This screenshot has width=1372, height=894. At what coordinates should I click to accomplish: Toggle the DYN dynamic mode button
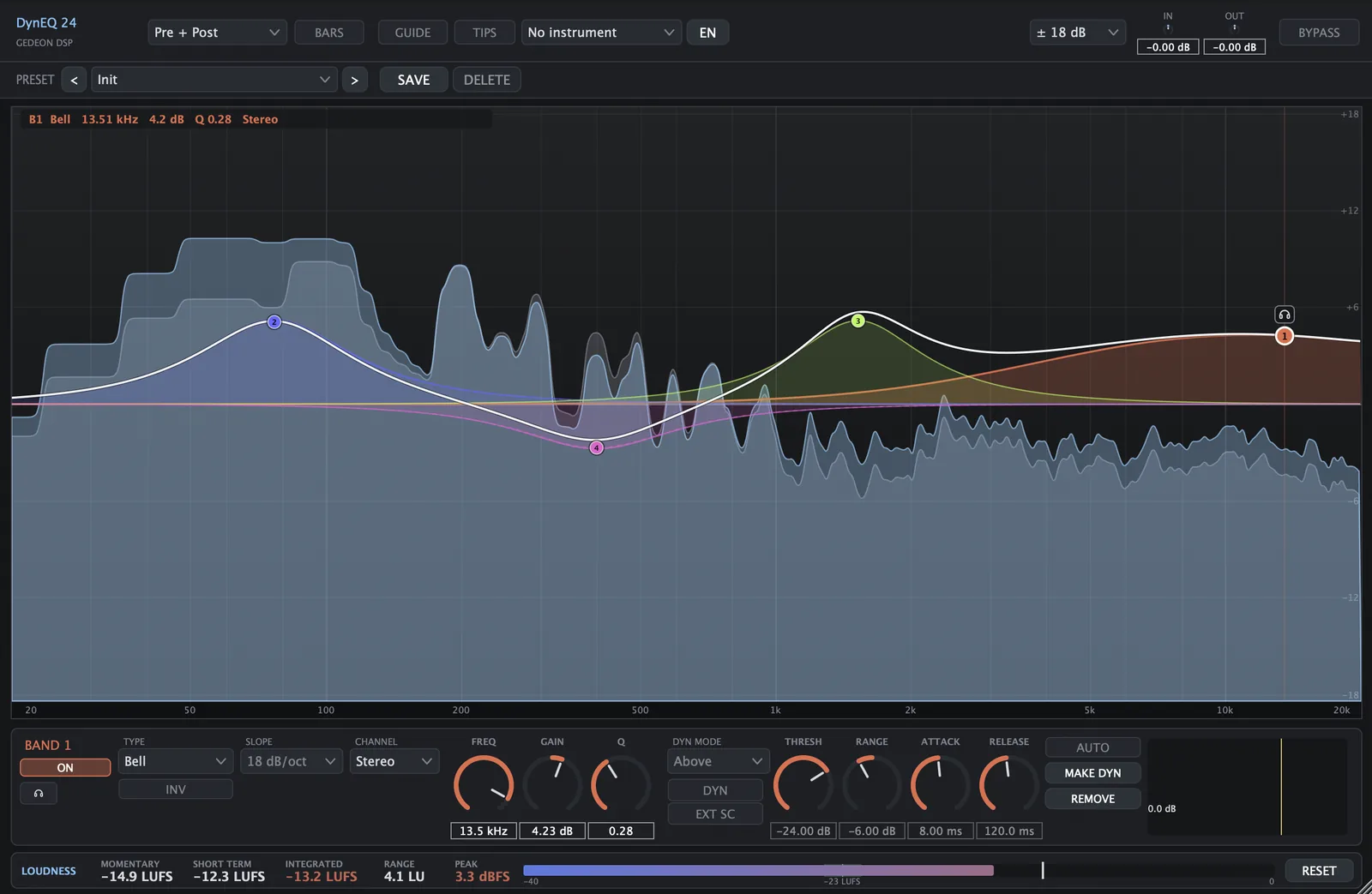point(715,790)
